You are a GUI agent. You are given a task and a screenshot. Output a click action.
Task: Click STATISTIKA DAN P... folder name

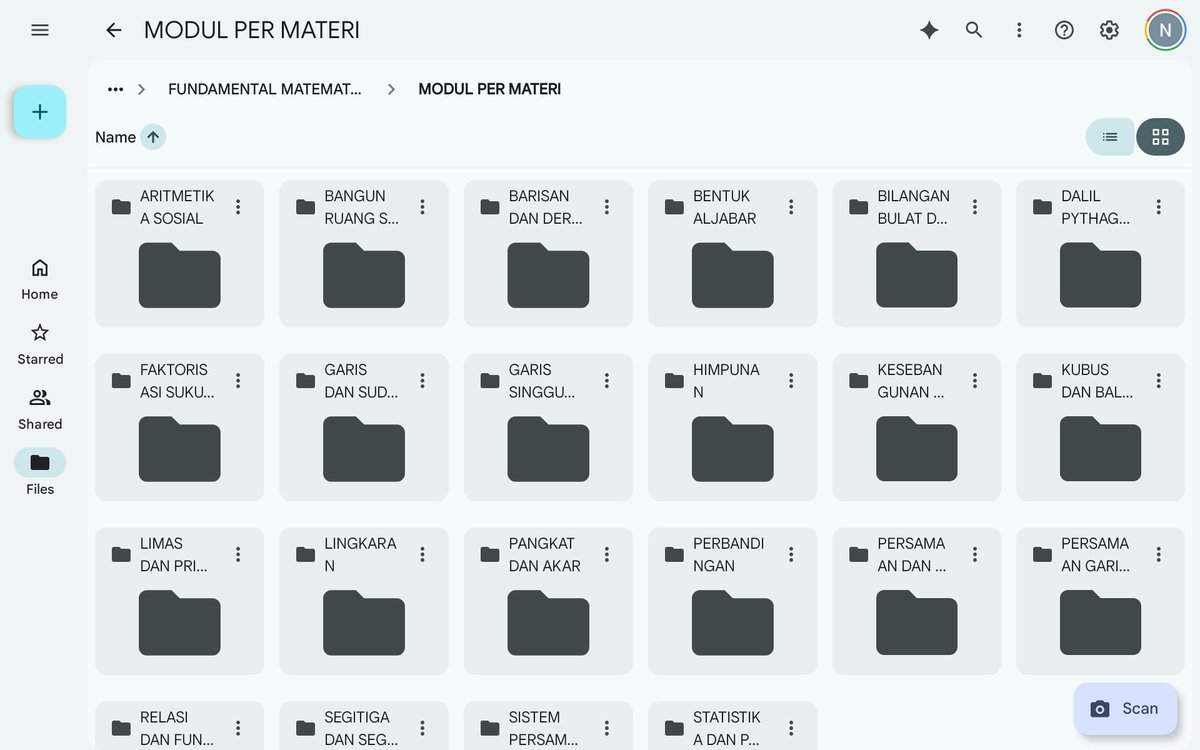tap(727, 729)
